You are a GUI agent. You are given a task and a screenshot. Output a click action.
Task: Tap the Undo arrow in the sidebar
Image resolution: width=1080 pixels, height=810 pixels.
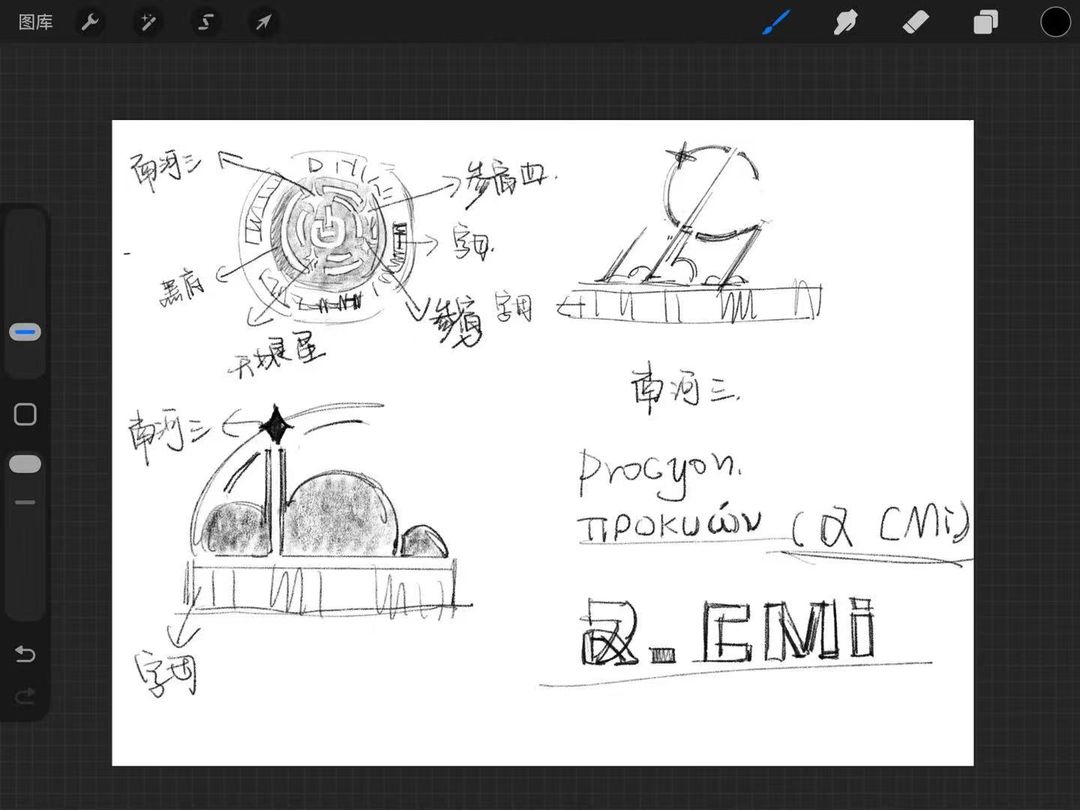pos(25,654)
